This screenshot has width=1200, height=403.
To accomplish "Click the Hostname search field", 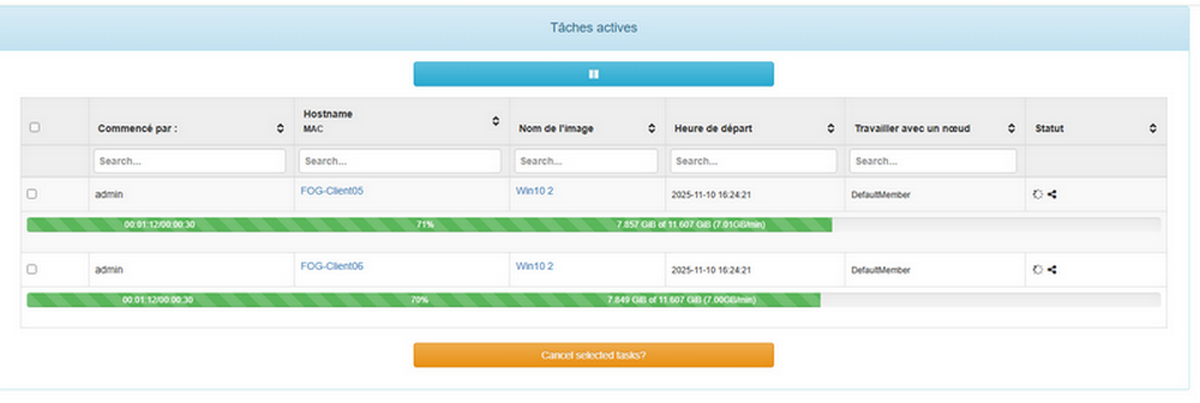I will pos(399,161).
